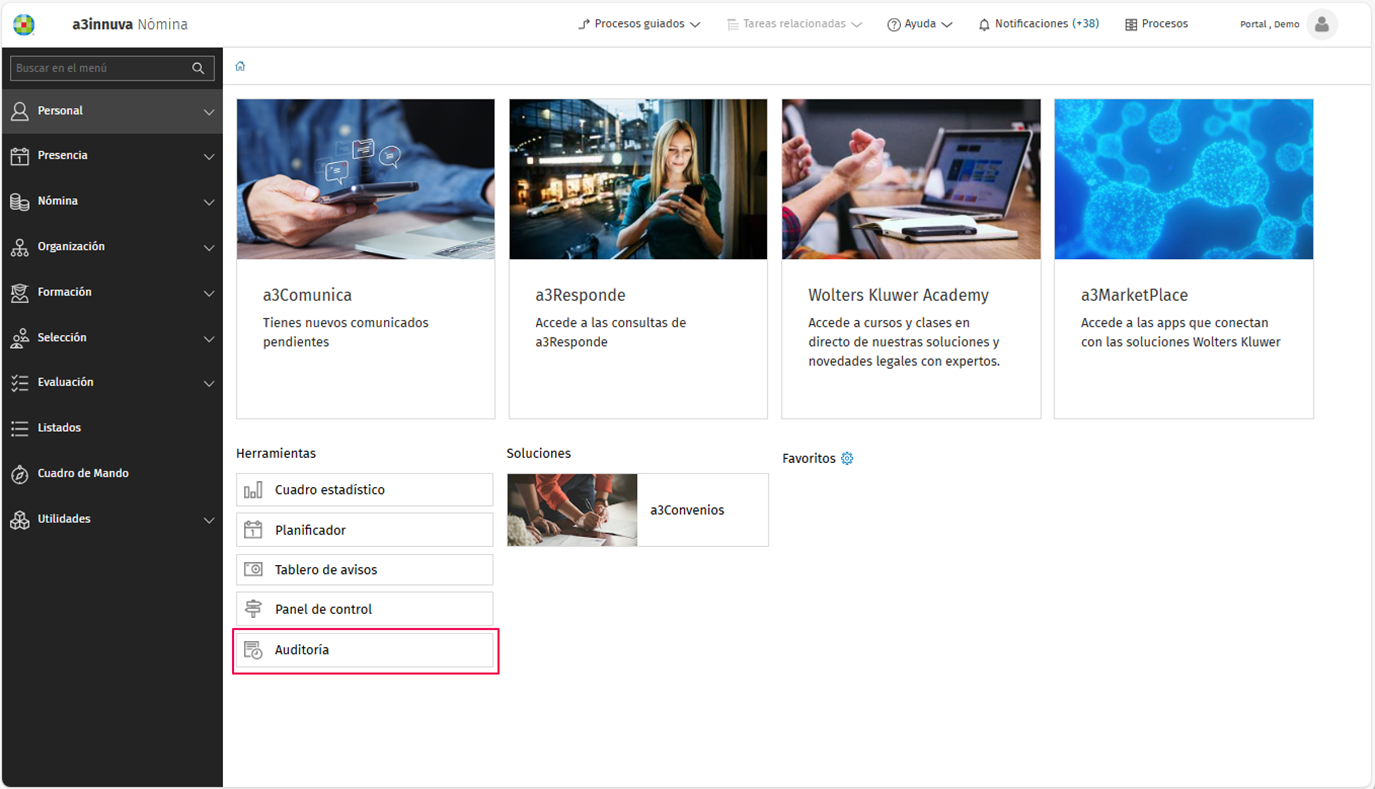Expand the Nómina menu chevron
This screenshot has height=789, width=1375.
point(209,202)
